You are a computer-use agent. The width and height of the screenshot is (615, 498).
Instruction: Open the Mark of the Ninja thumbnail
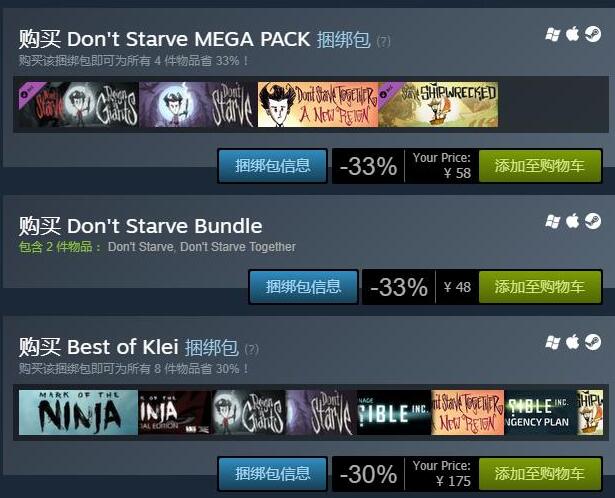tap(78, 413)
